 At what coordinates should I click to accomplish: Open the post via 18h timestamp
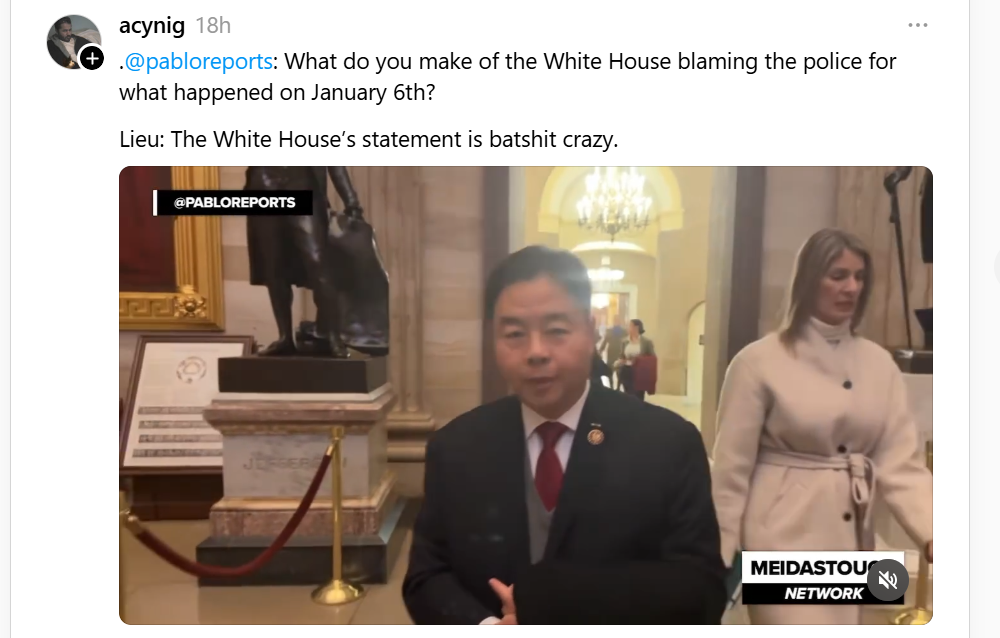tap(213, 26)
